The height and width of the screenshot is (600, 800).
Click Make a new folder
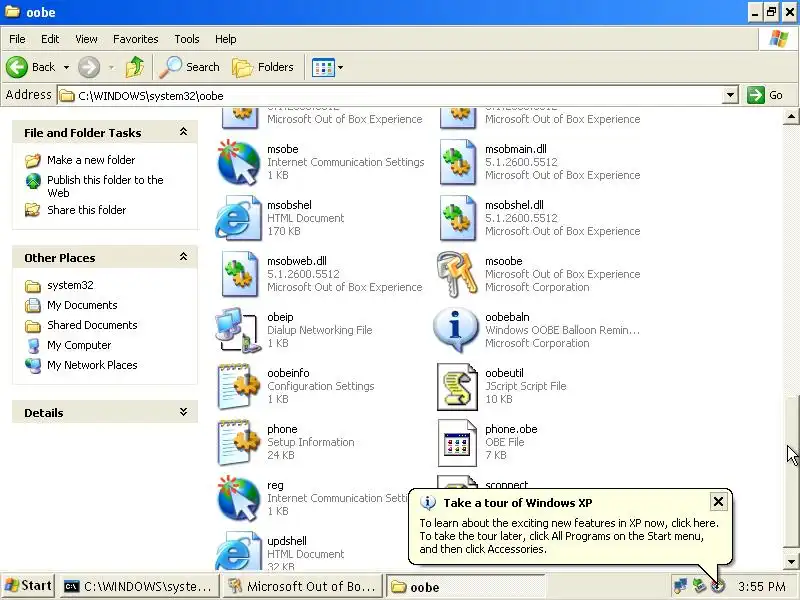click(91, 160)
